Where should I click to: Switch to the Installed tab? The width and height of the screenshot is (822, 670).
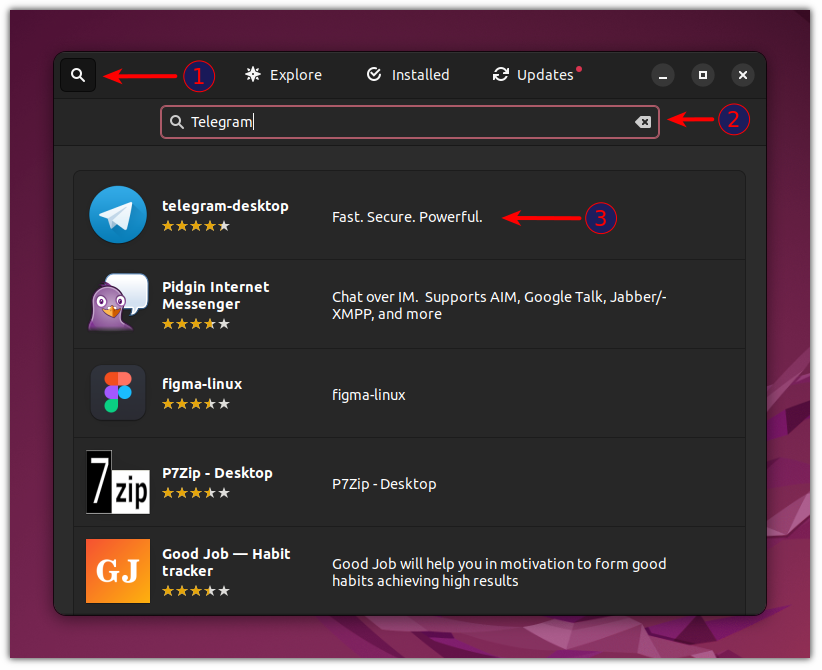pos(408,75)
